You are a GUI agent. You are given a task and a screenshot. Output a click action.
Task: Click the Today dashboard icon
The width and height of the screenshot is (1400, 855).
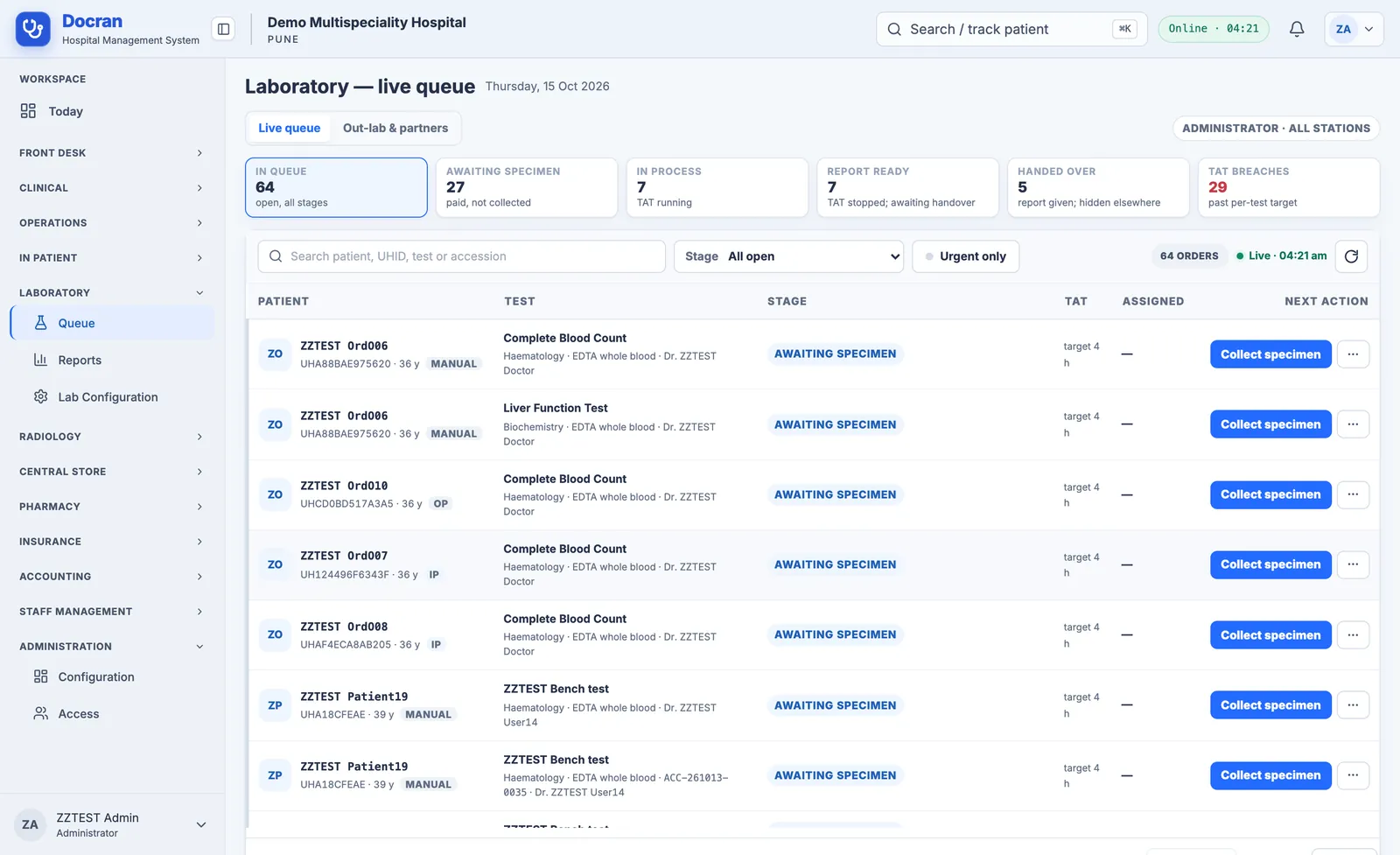29,111
